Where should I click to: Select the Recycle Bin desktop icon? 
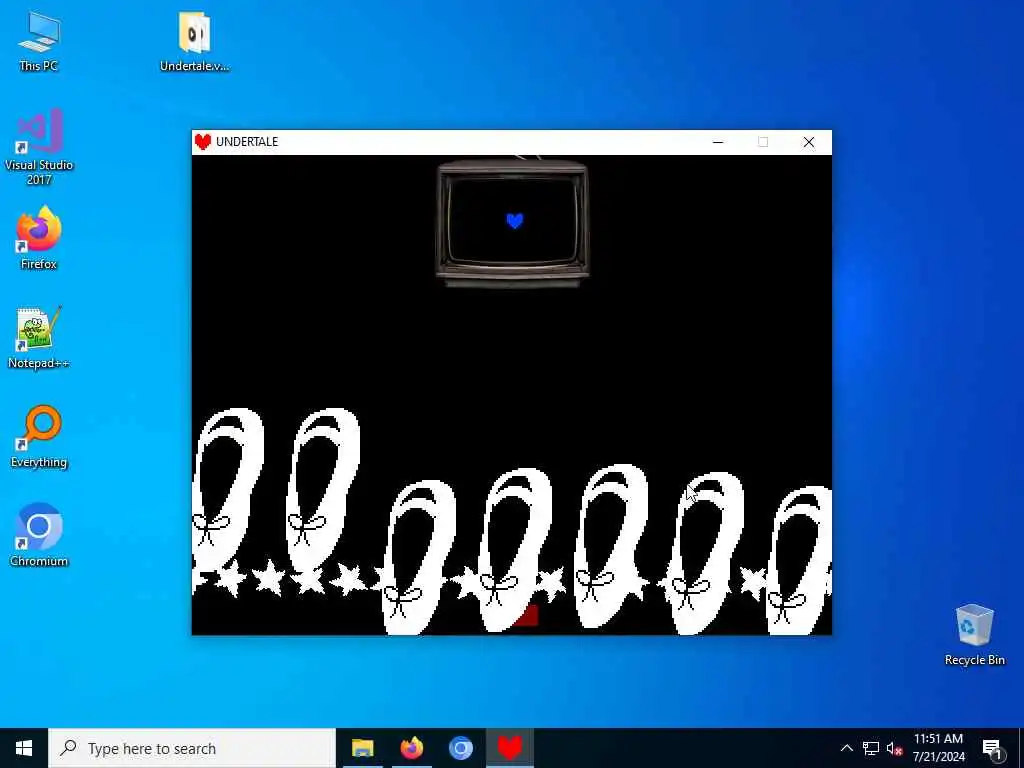pos(974,635)
